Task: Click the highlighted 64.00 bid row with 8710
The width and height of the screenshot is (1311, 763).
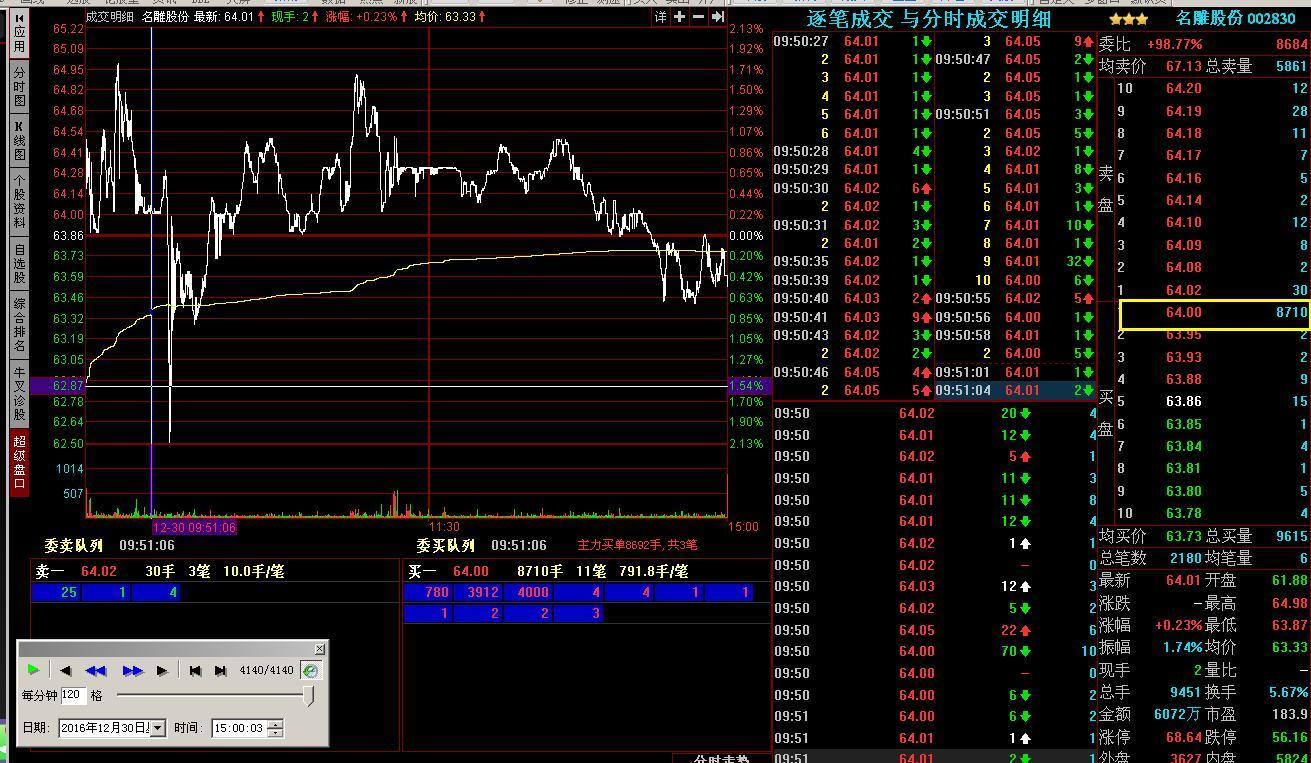Action: [x=1214, y=313]
